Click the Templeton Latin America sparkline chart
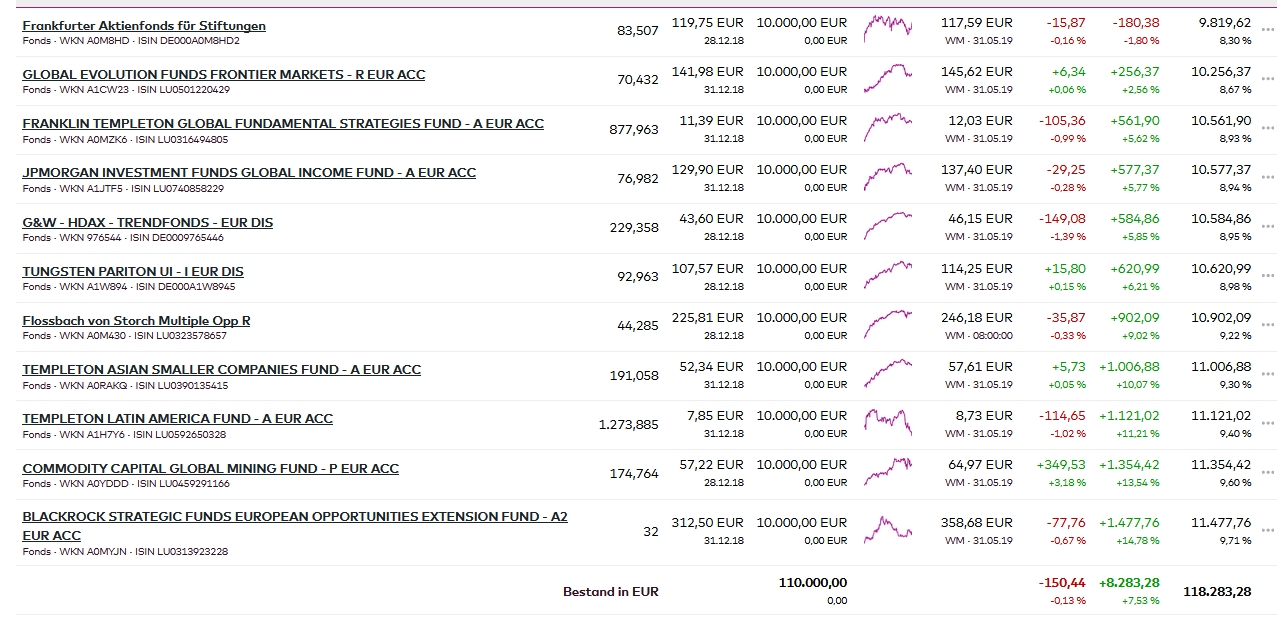1286x618 pixels. [x=888, y=421]
